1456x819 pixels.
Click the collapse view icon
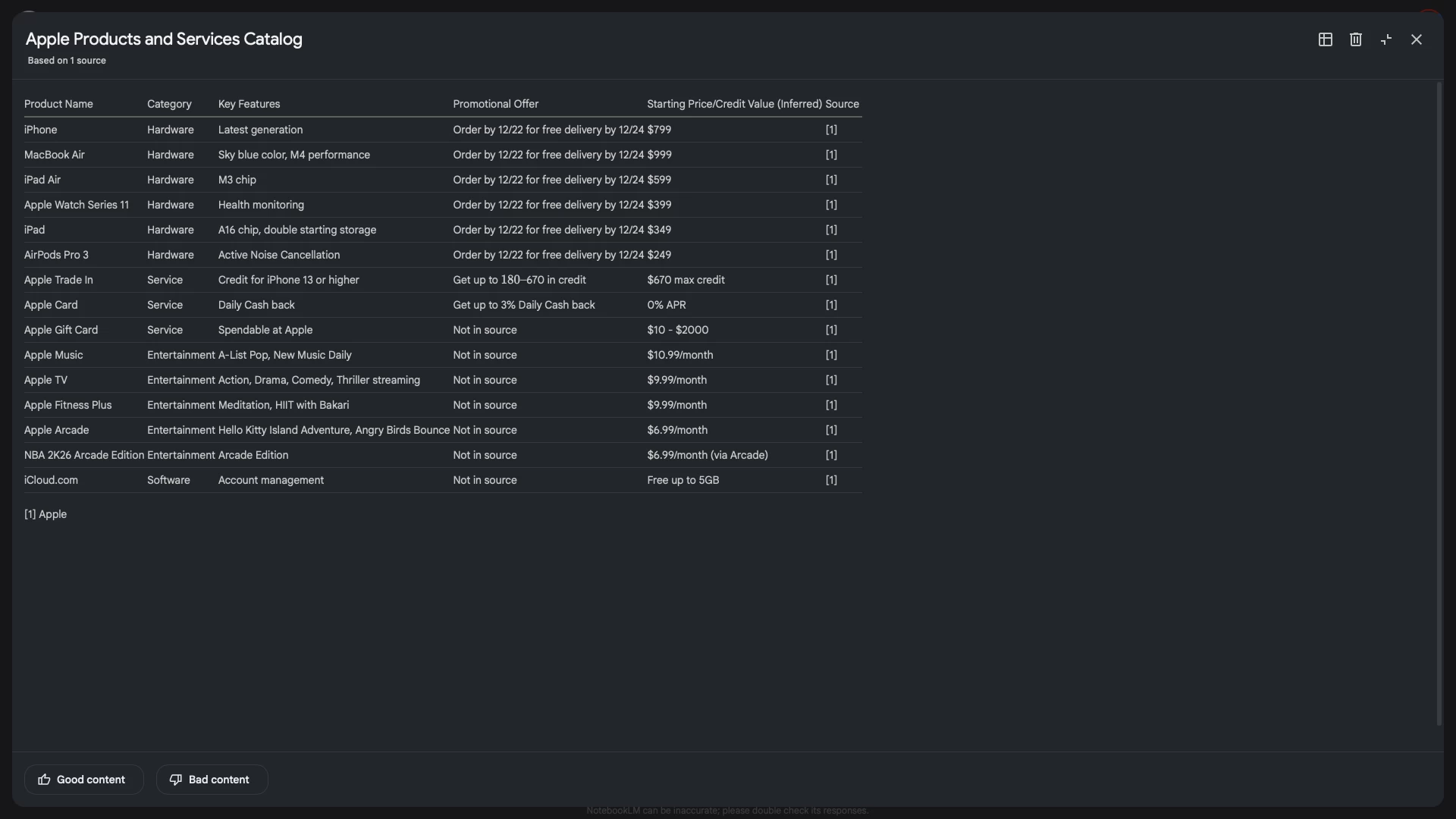[x=1385, y=39]
